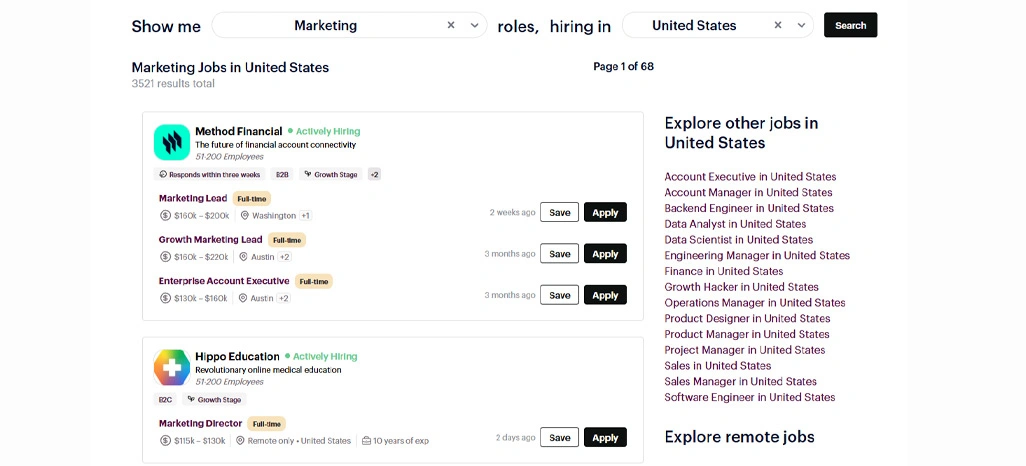Screen dimensions: 1026x466
Task: Apply to the Marketing Lead job
Action: [605, 212]
